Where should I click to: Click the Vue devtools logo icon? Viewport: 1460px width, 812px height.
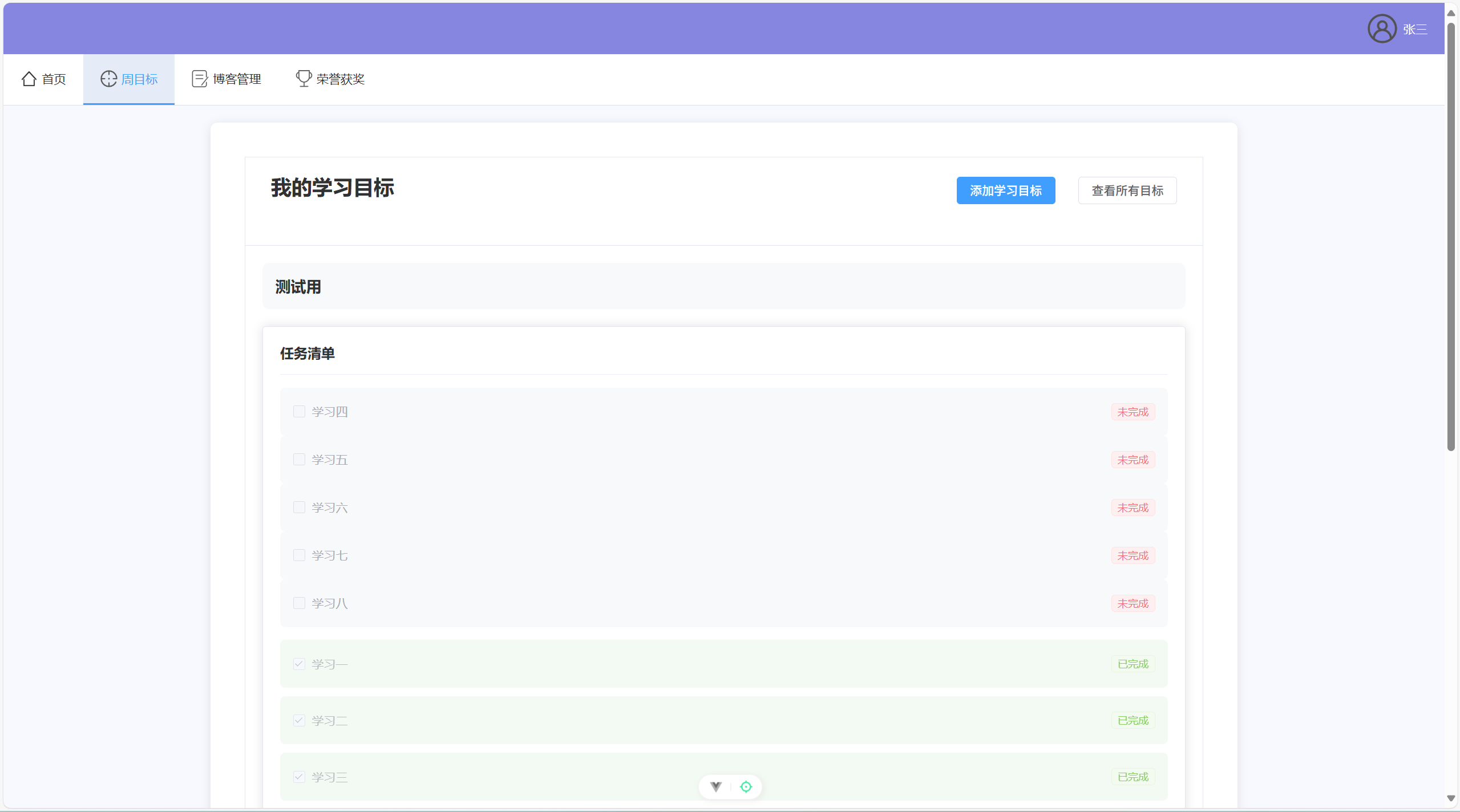click(715, 786)
